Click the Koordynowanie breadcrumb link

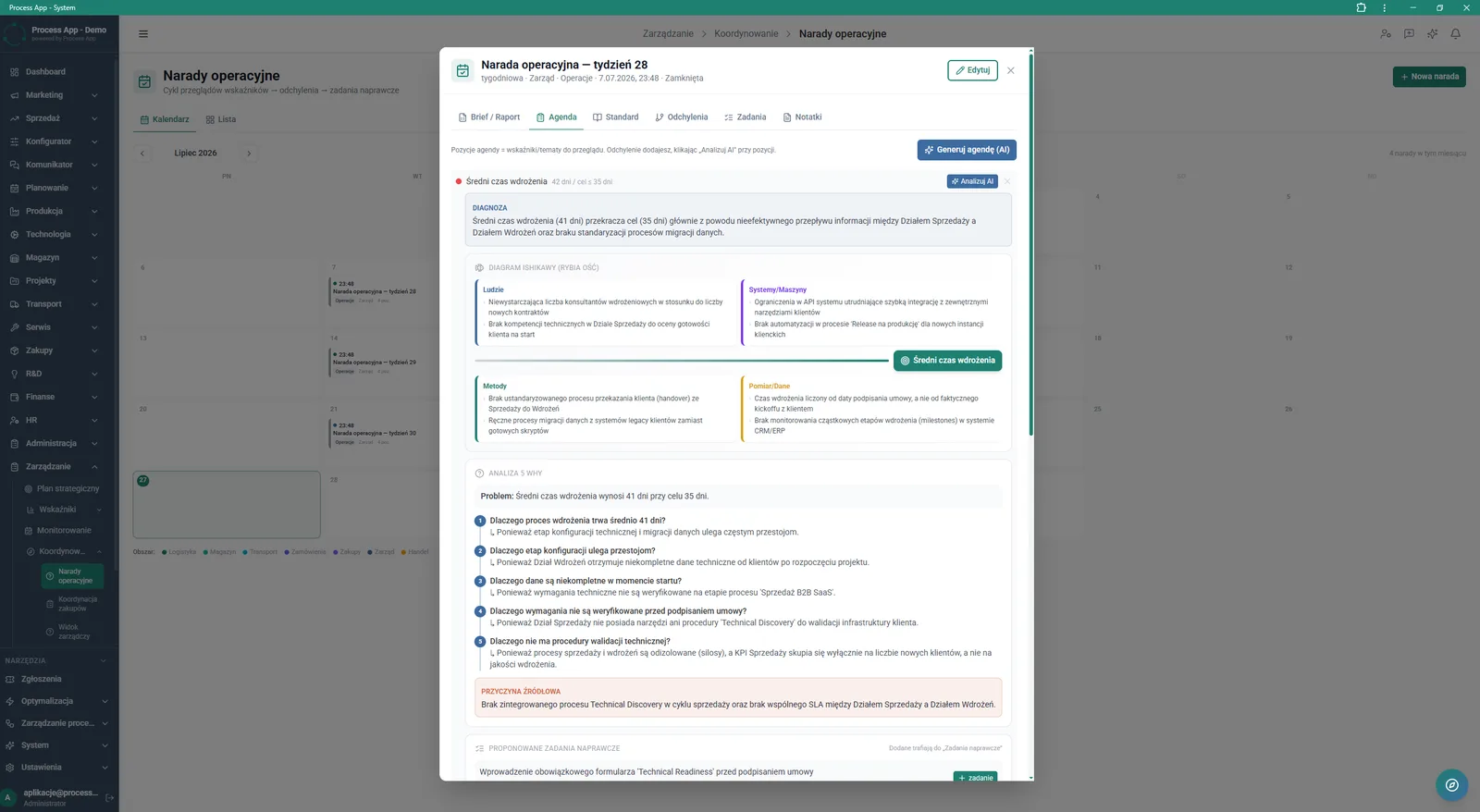746,34
